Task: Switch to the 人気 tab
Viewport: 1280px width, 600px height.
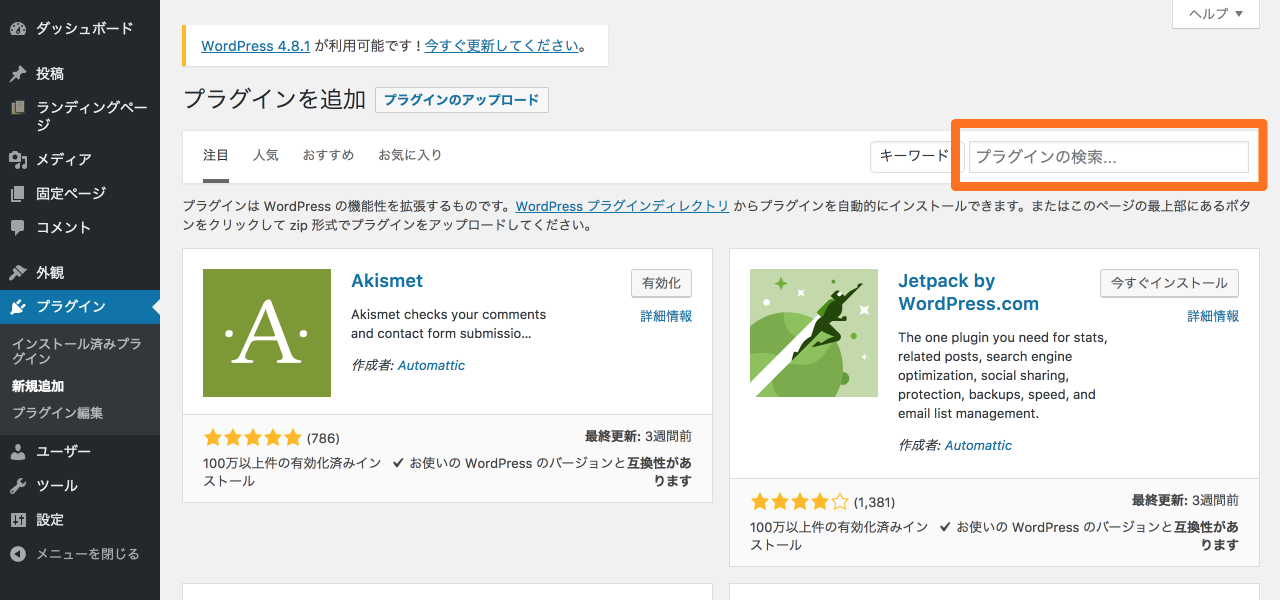Action: pyautogui.click(x=266, y=155)
